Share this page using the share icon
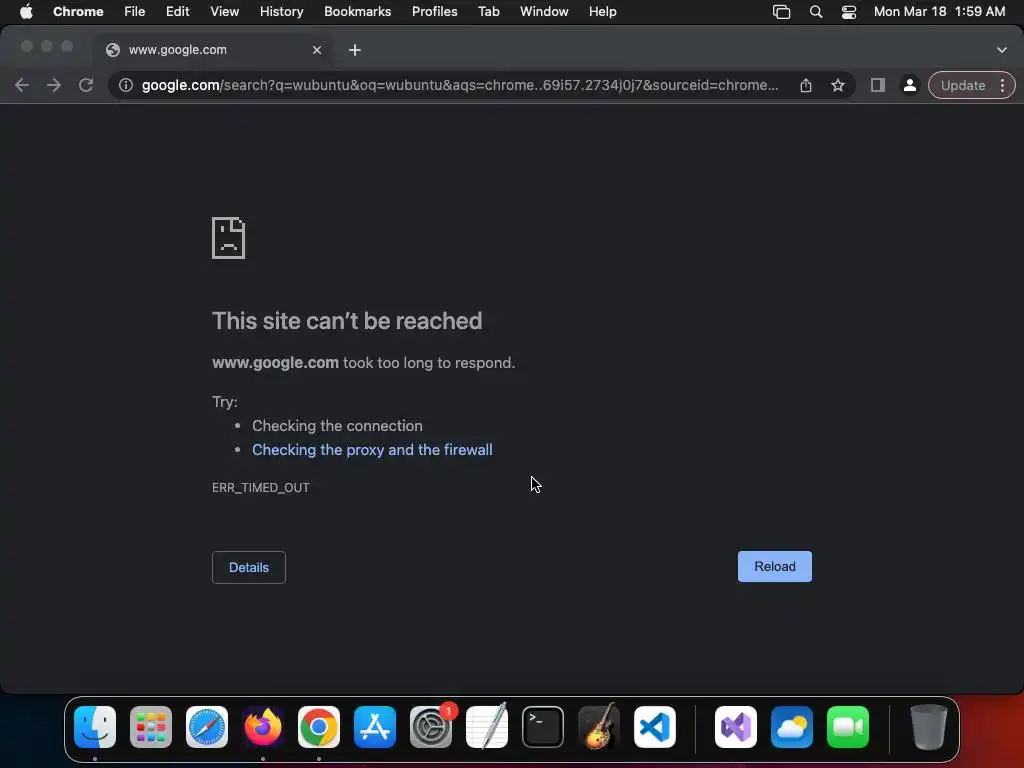 tap(806, 86)
